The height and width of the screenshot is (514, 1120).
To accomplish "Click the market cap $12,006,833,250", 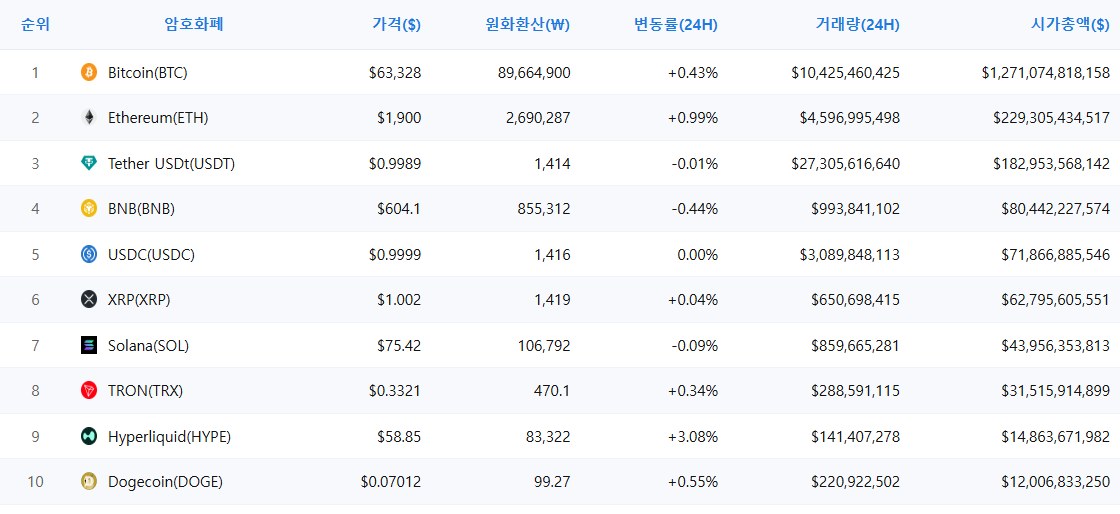I will tap(1056, 483).
